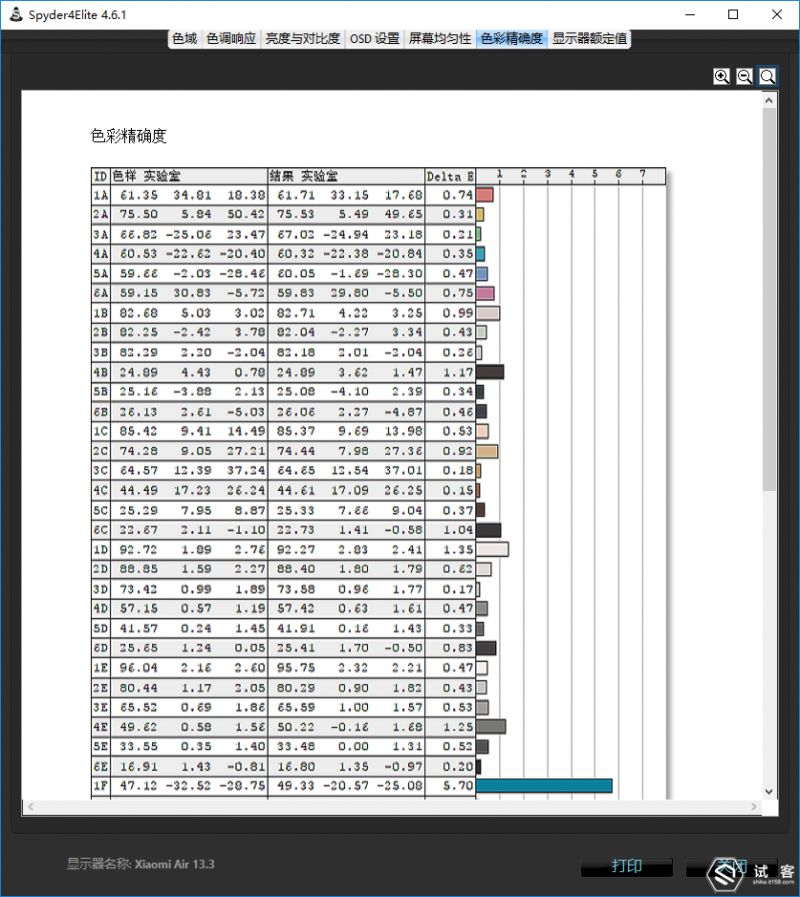Click Delta E value 5.70 in row 1F
Viewport: 800px width, 897px height.
tap(458, 785)
